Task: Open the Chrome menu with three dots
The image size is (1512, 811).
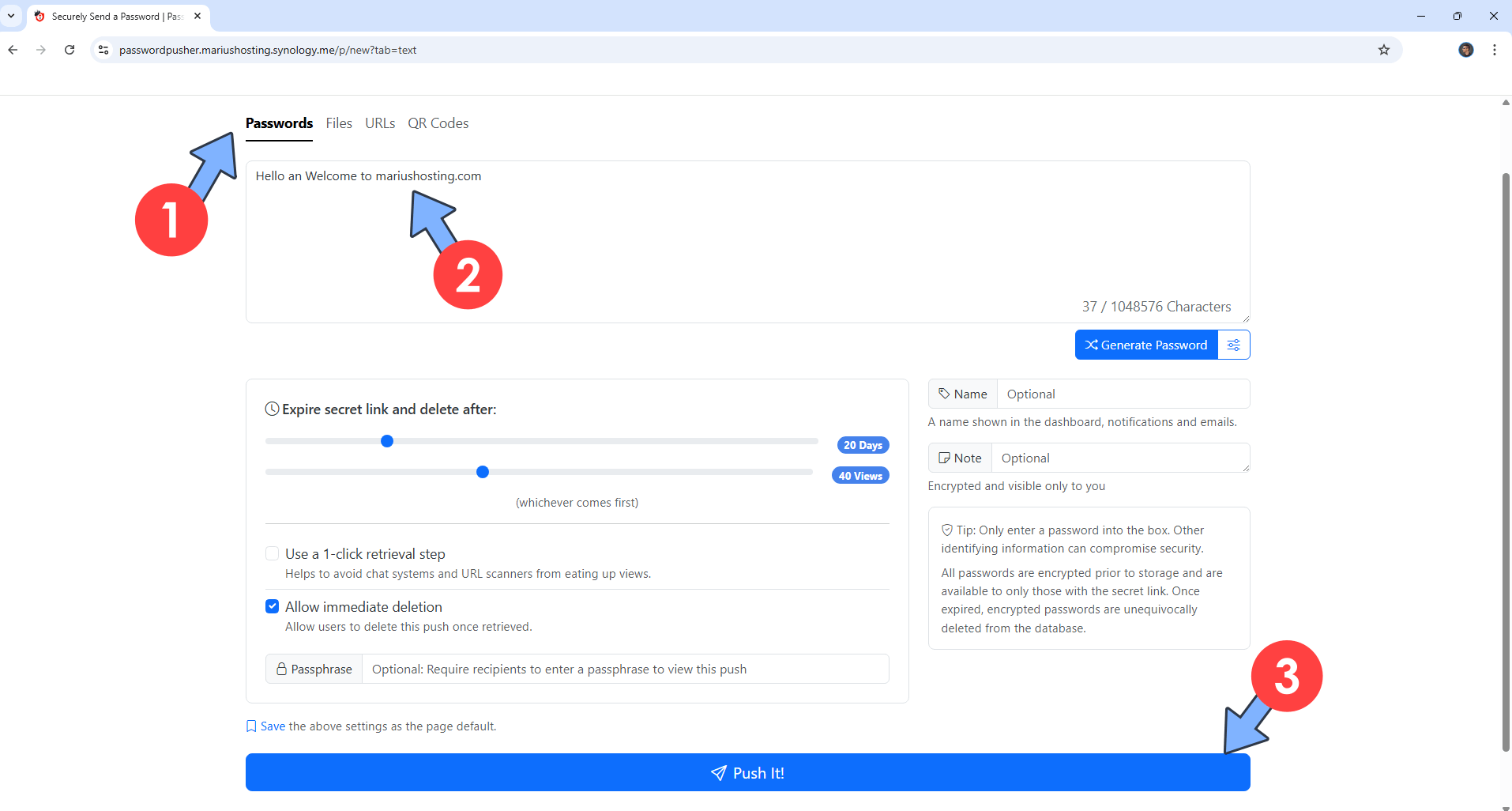Action: point(1494,49)
